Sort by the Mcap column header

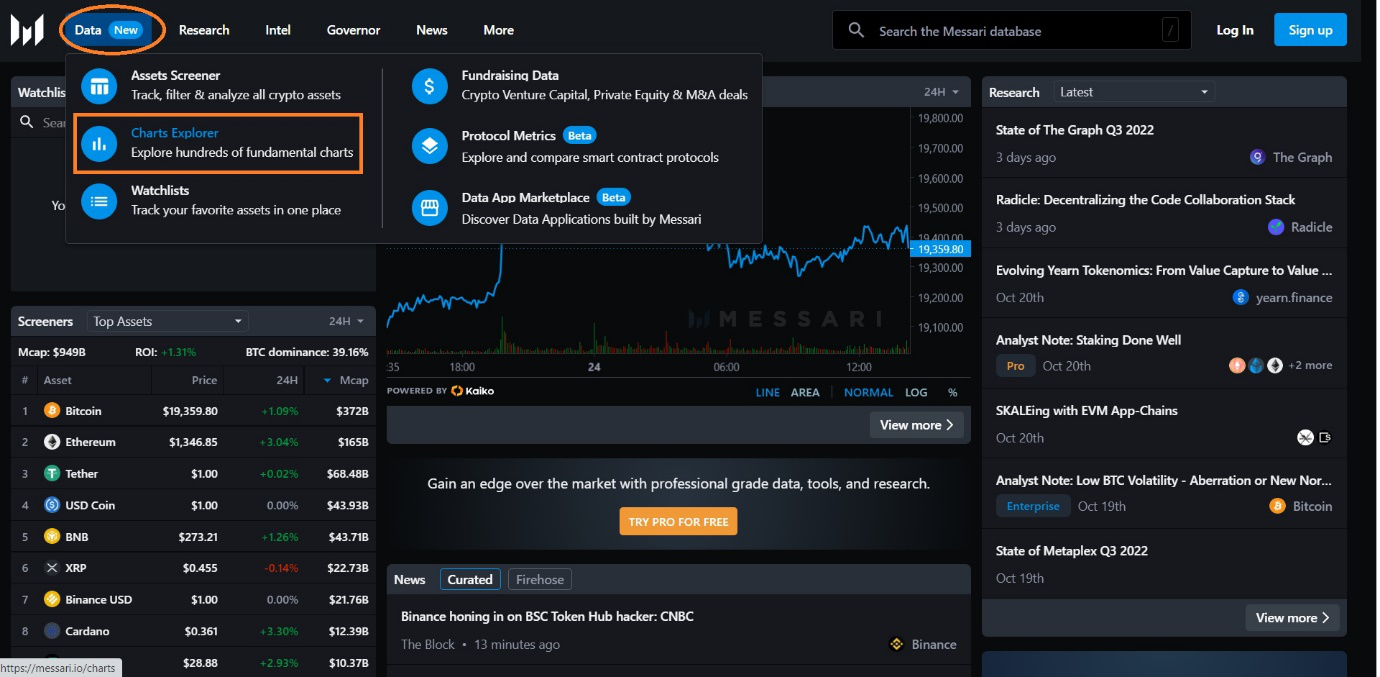click(346, 380)
